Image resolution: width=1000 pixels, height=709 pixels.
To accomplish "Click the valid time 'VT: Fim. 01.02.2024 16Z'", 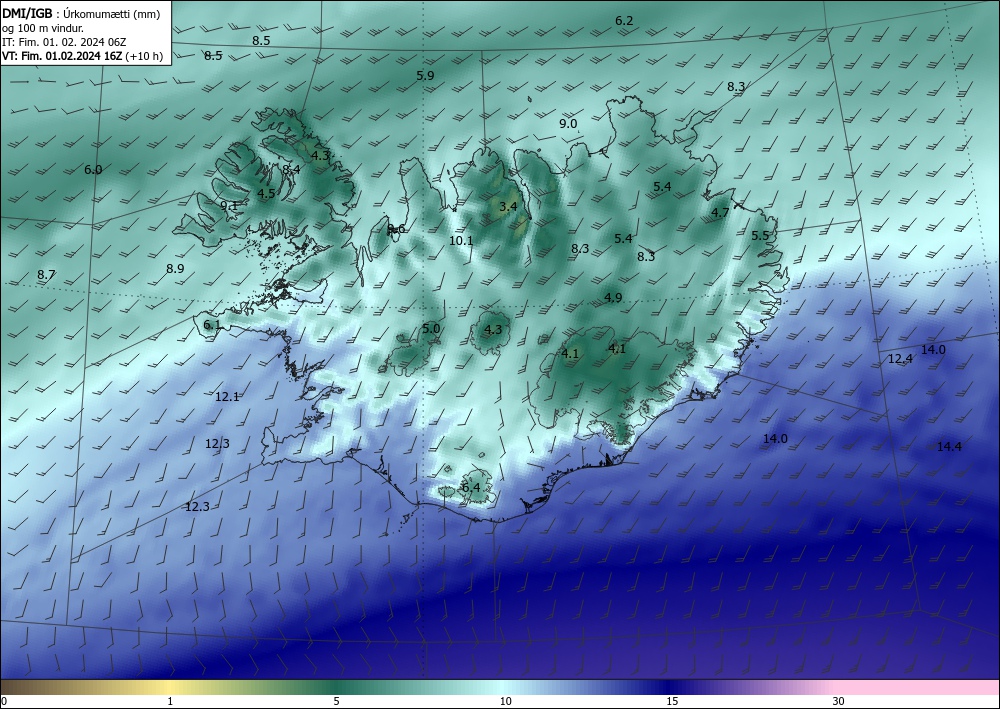I will pyautogui.click(x=62, y=56).
